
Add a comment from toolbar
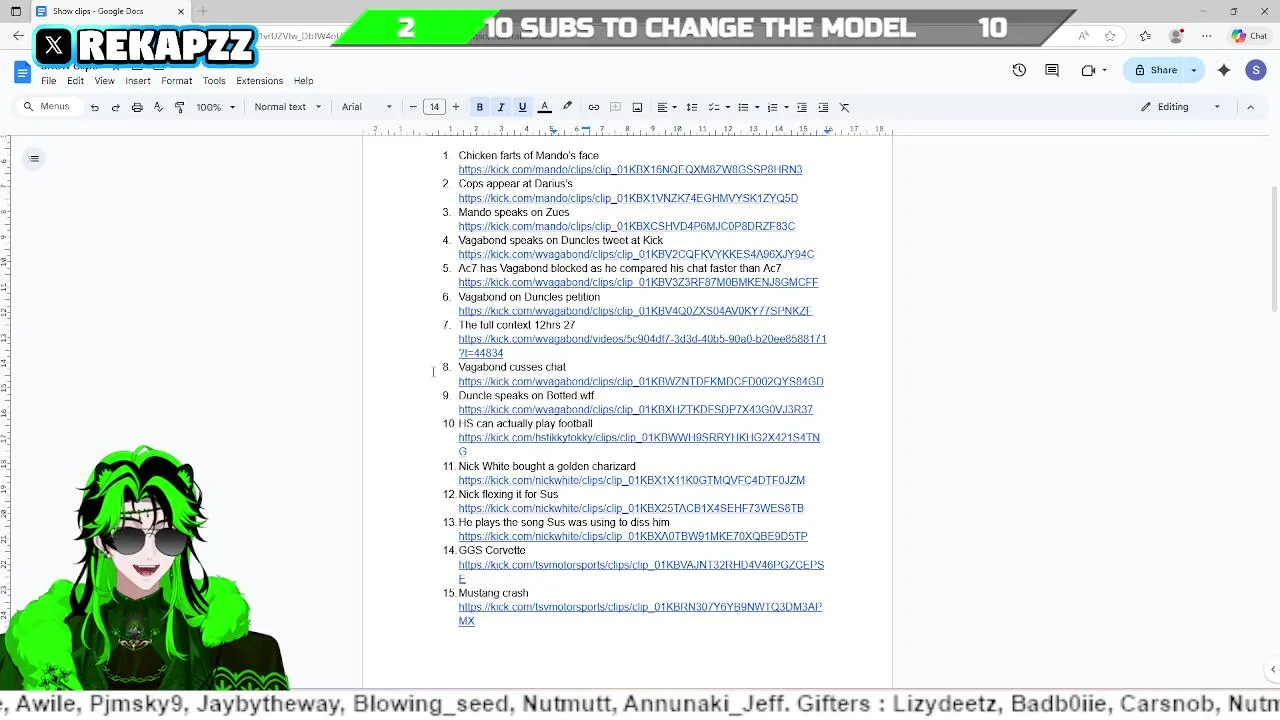pos(615,107)
